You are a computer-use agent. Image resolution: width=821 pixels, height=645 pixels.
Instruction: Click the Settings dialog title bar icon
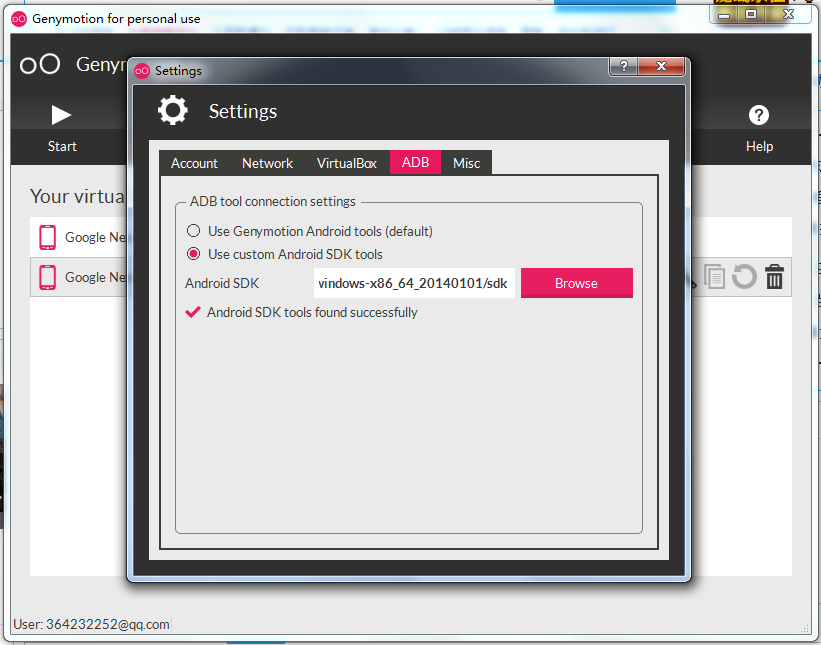[142, 70]
